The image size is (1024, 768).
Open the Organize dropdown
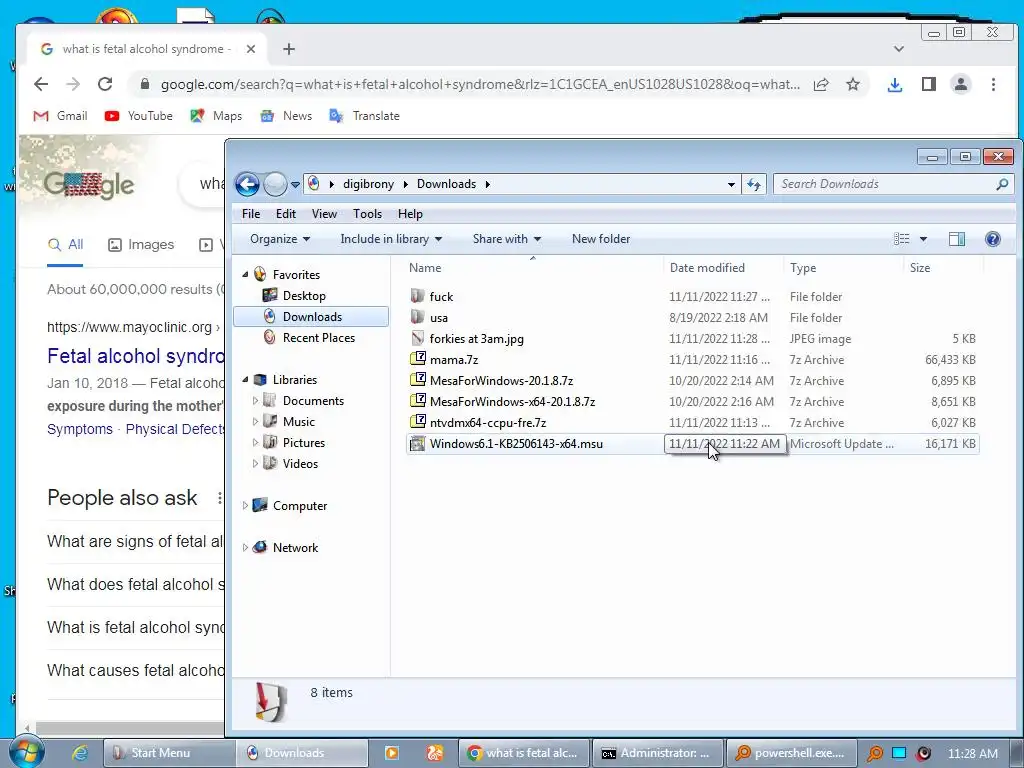coord(280,239)
